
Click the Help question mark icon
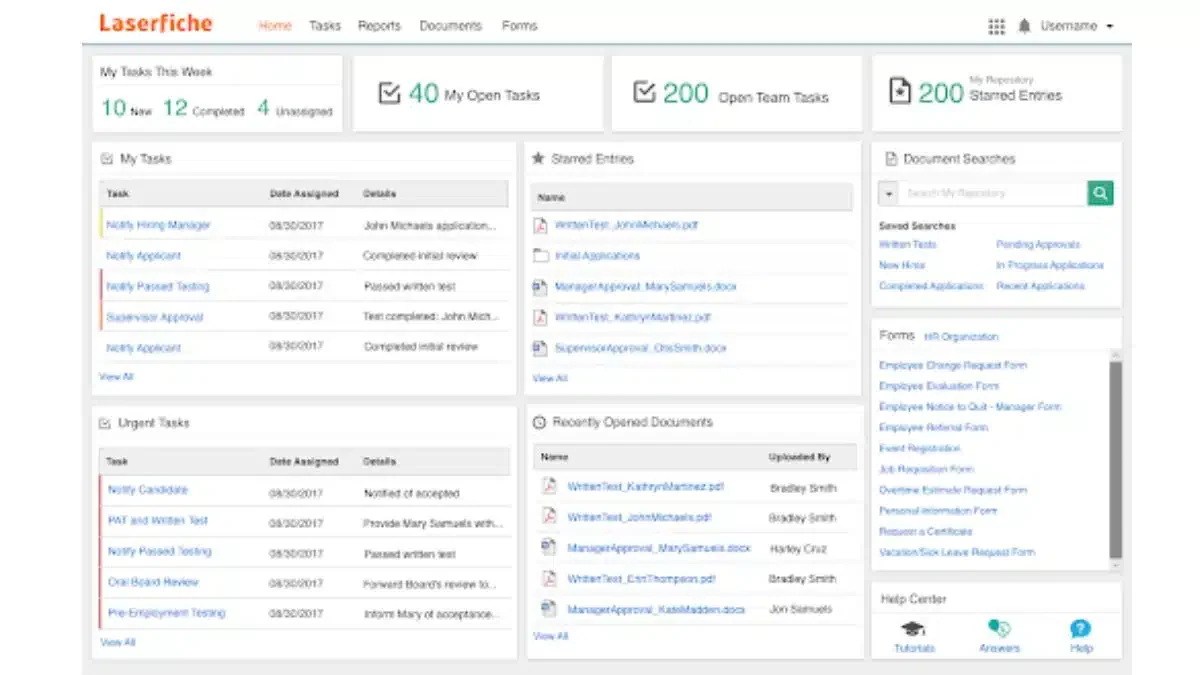(1080, 629)
